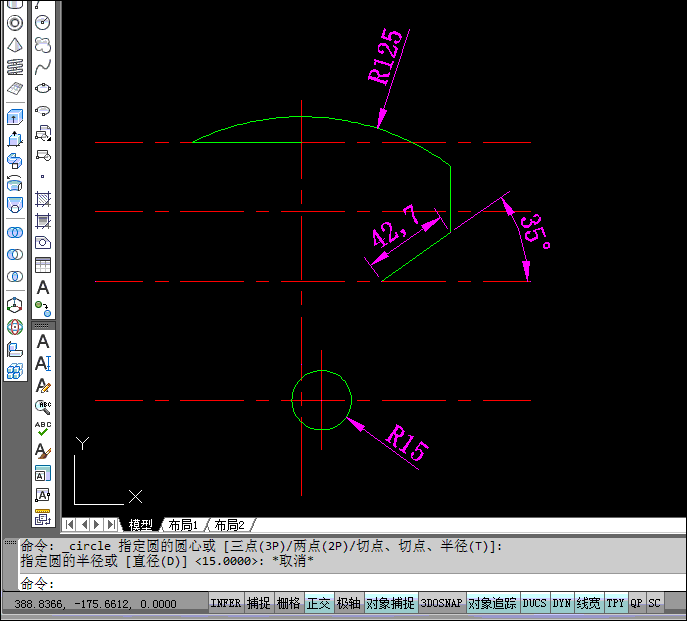Select the Loft tool
The width and height of the screenshot is (687, 621).
(x=15, y=205)
